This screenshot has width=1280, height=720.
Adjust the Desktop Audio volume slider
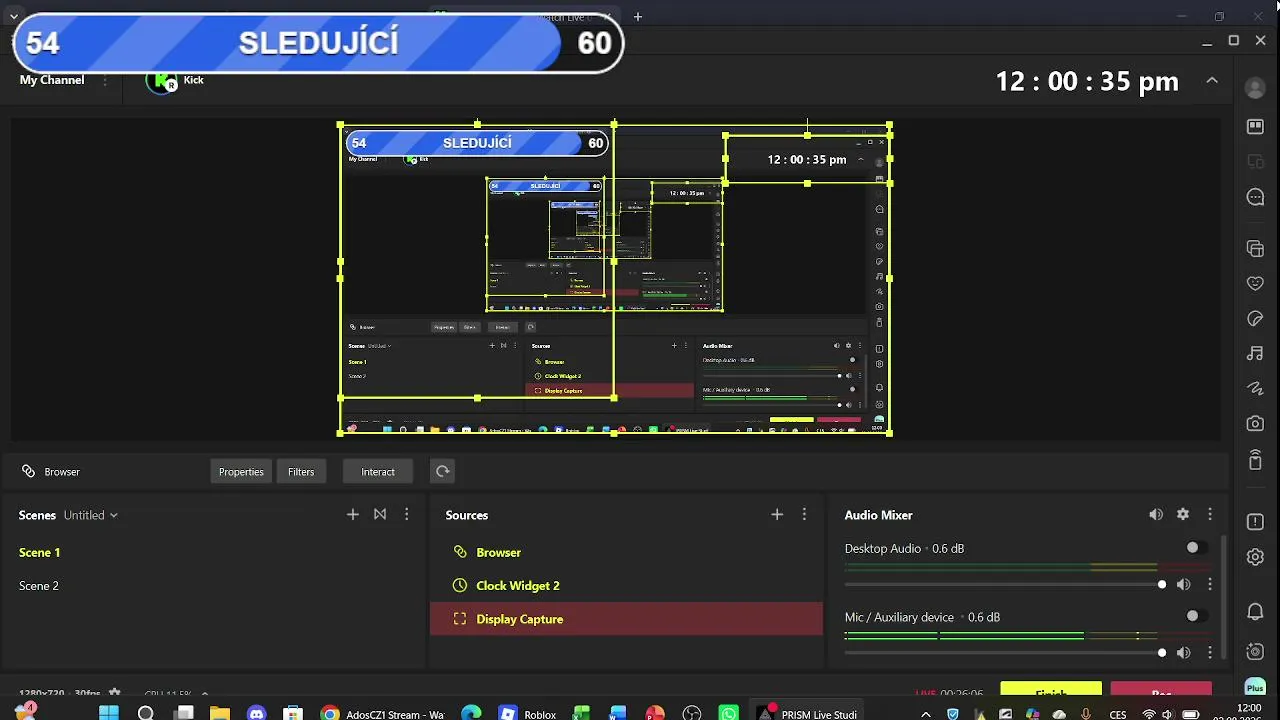tap(1006, 584)
